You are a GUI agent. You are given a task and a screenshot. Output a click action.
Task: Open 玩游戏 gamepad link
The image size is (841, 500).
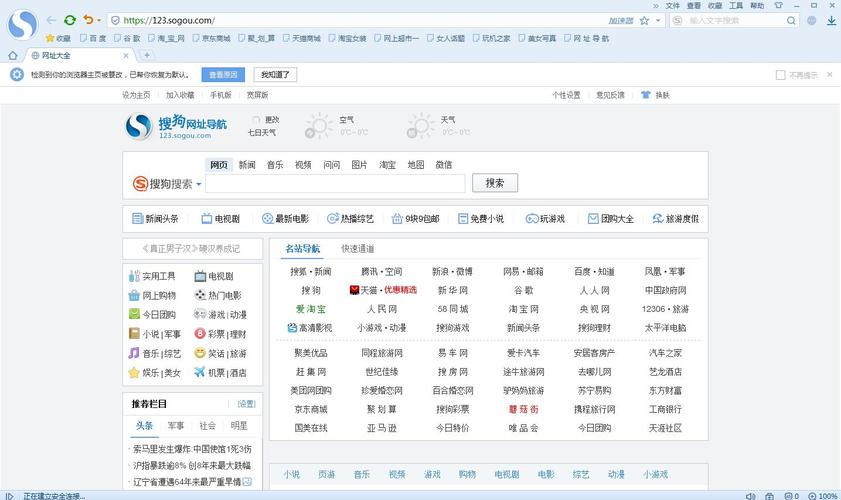pos(545,219)
